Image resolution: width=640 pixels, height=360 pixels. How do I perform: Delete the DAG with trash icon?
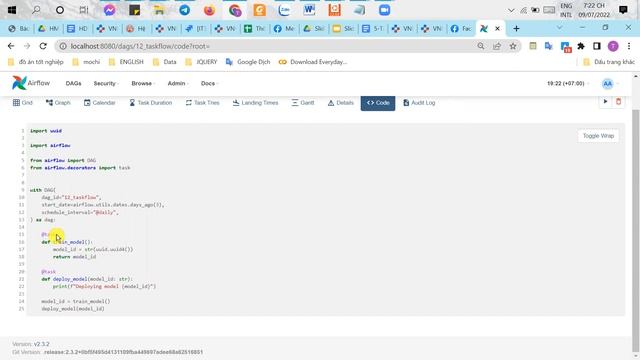coord(618,102)
